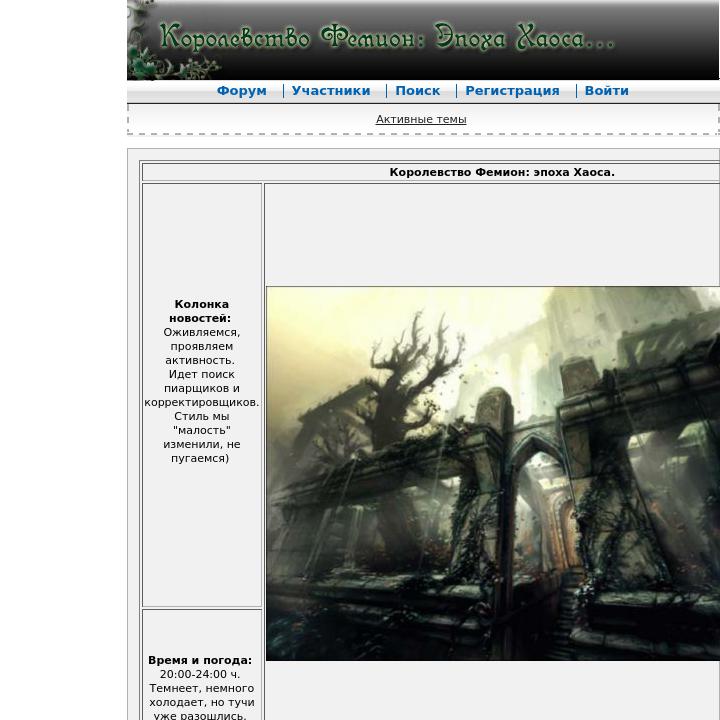Select the 'Колонка новостей:' heading
The image size is (720, 720).
point(200,311)
